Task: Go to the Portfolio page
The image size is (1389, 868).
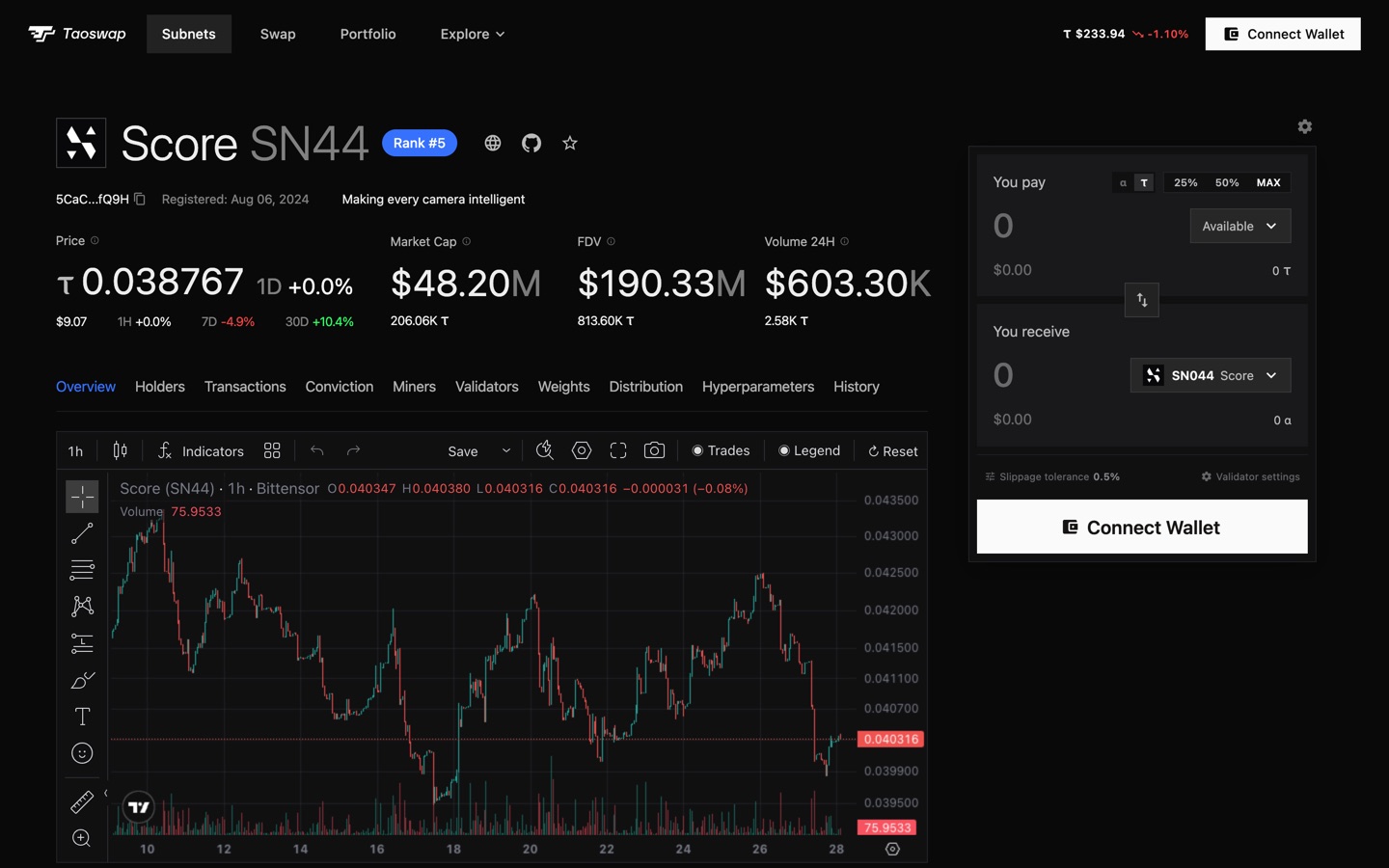Action: 368,34
